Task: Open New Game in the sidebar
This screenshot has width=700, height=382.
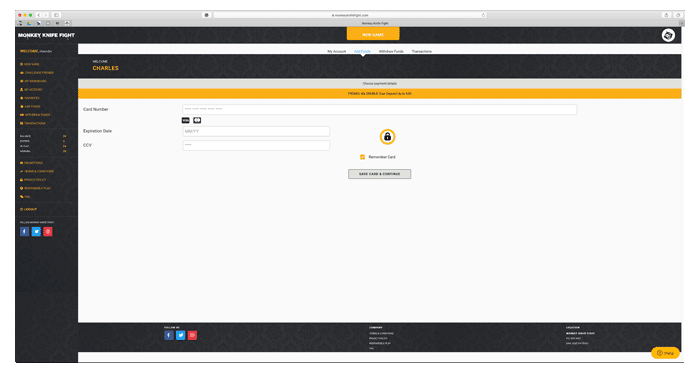Action: (30, 64)
